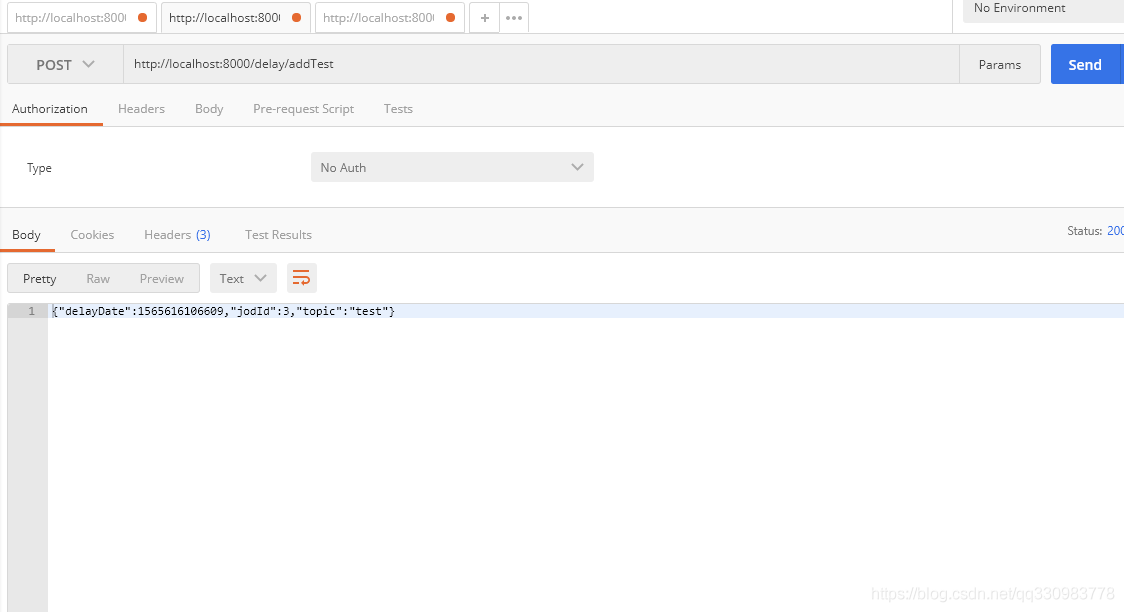Switch response view to Pretty
This screenshot has height=612, width=1124.
[x=39, y=279]
